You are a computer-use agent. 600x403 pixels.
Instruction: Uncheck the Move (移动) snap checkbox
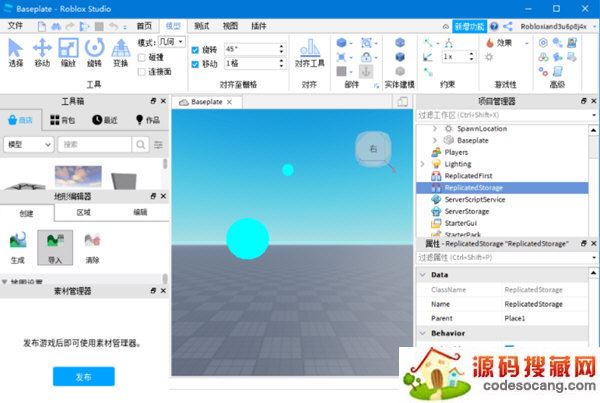coord(195,64)
